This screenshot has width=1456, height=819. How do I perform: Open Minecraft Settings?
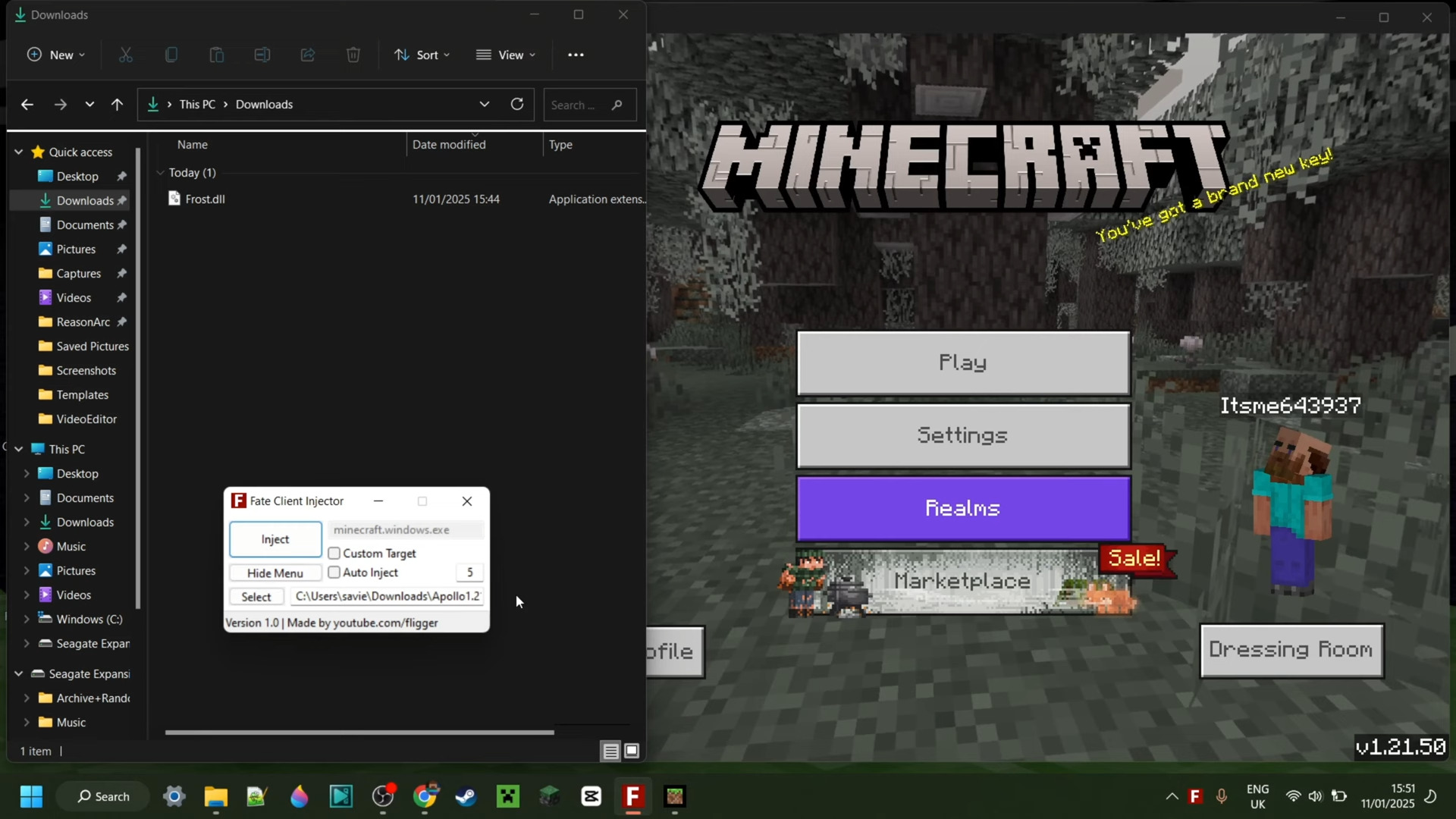tap(963, 435)
